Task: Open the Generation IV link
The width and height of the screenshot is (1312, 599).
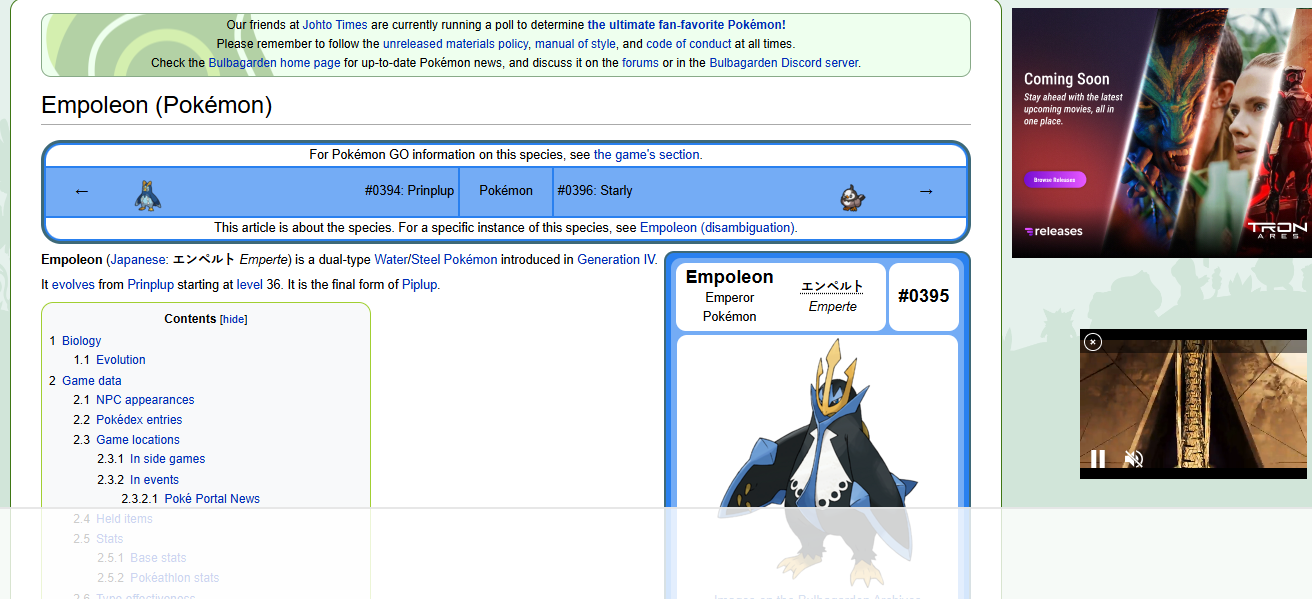Action: [615, 260]
